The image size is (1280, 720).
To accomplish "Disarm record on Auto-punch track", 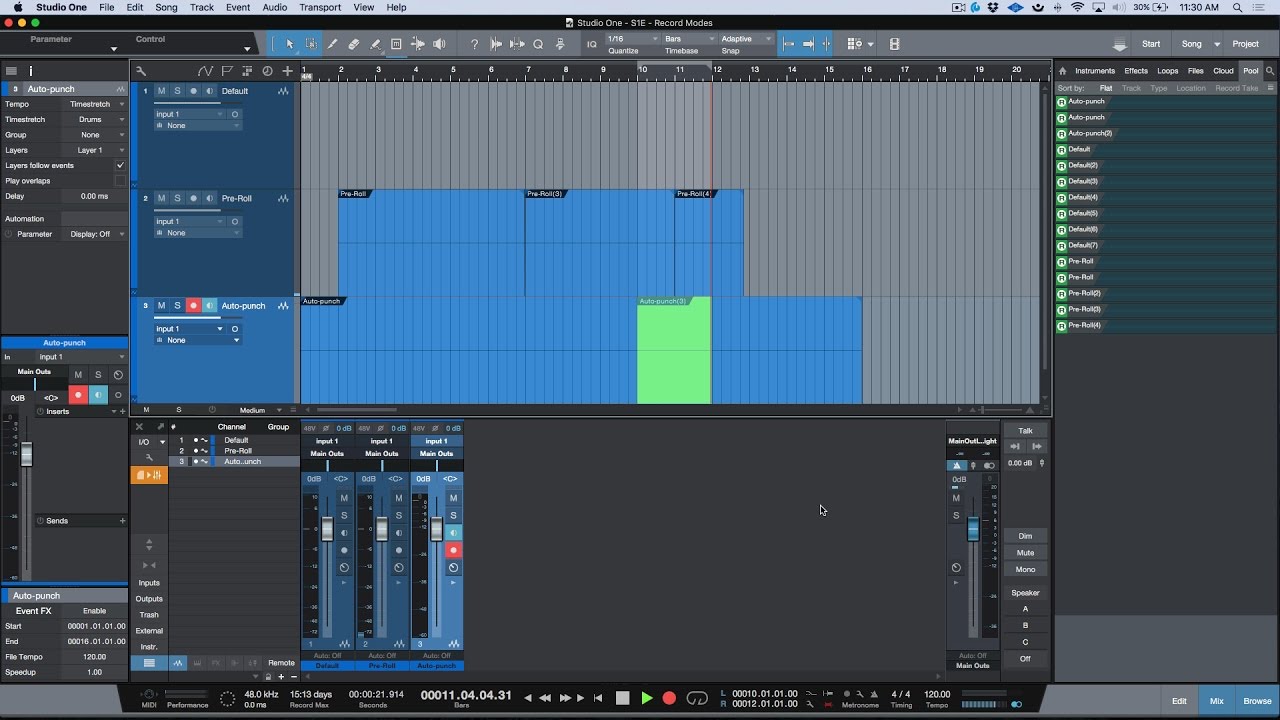I will 194,305.
